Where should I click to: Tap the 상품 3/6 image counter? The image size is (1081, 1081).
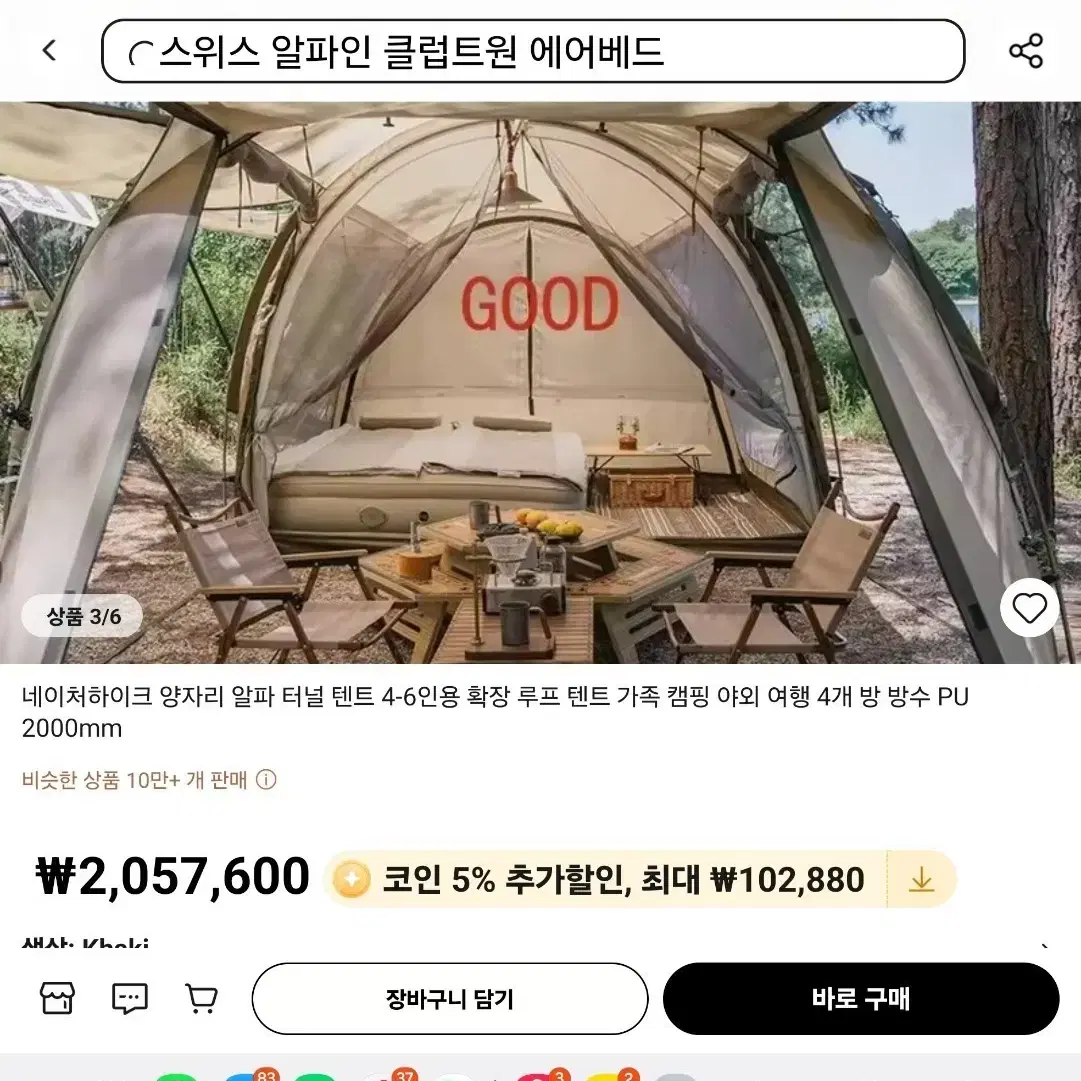[82, 616]
